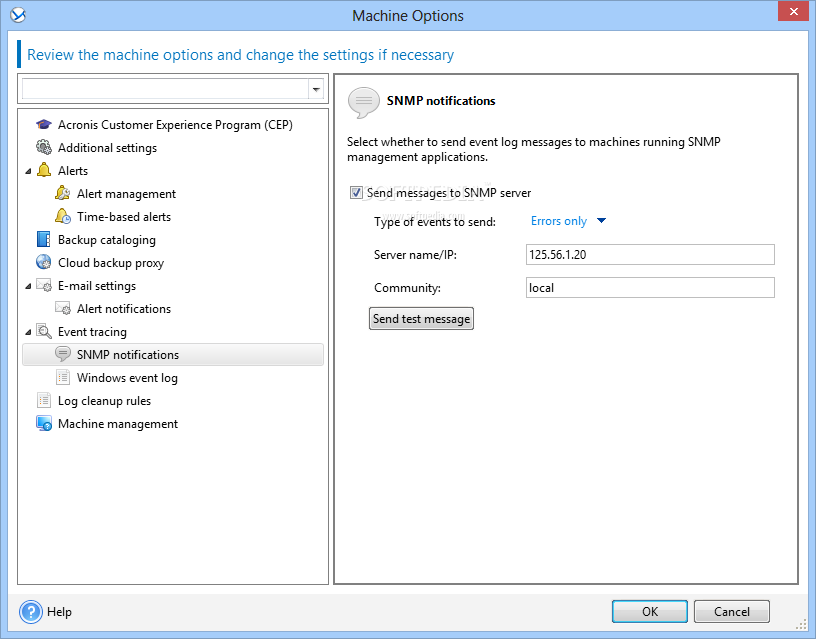
Task: Click the blue Help question mark icon
Action: click(x=31, y=612)
